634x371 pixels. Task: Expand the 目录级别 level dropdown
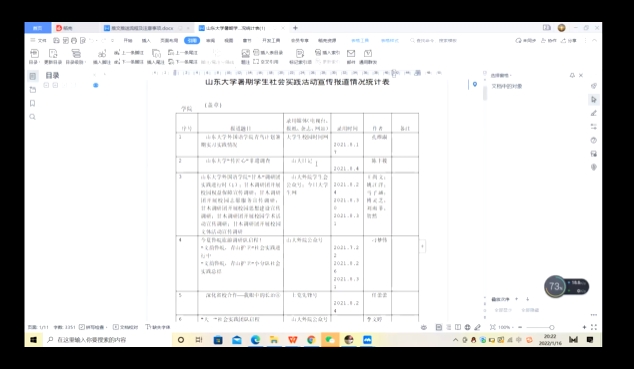[76, 56]
